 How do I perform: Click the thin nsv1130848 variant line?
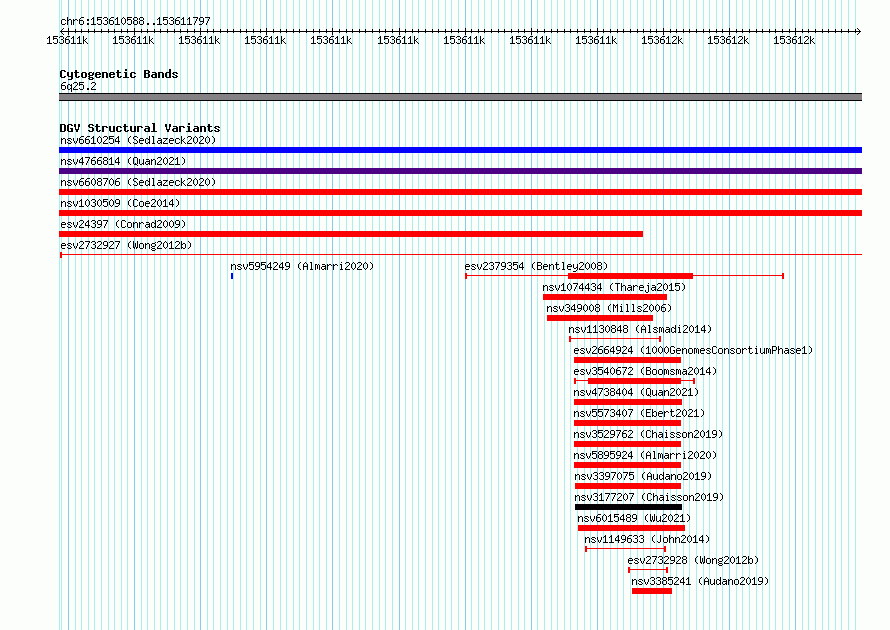615,339
